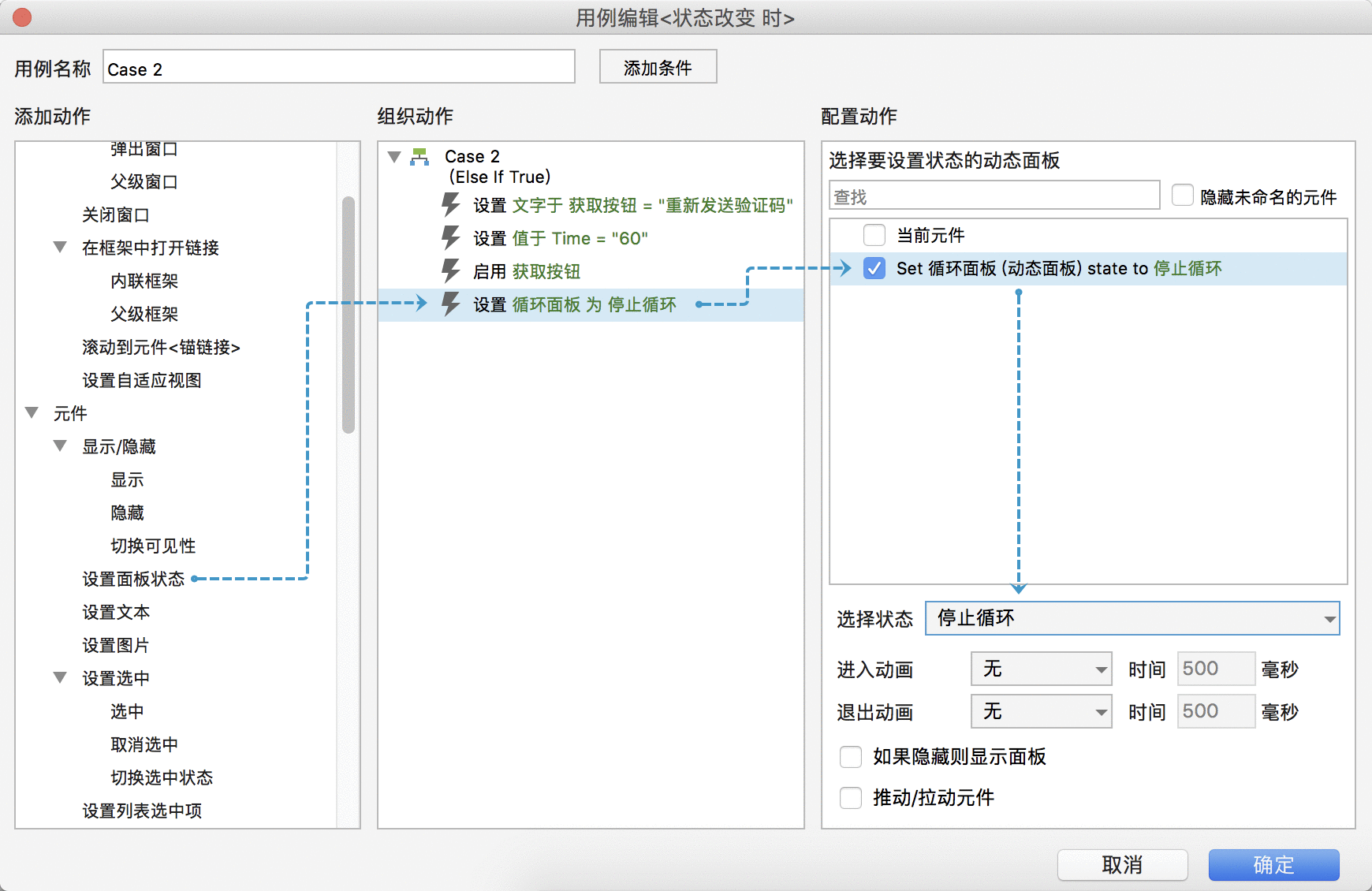Collapse 在框架中打开链接 group
The image size is (1372, 891).
click(x=60, y=248)
